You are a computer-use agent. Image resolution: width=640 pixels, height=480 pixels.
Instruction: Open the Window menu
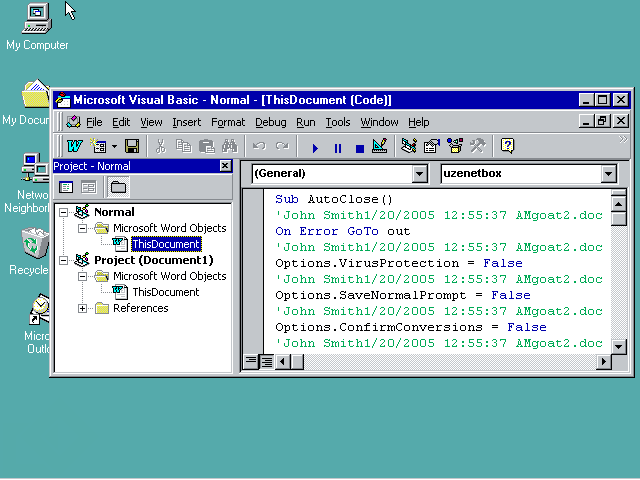click(x=379, y=122)
